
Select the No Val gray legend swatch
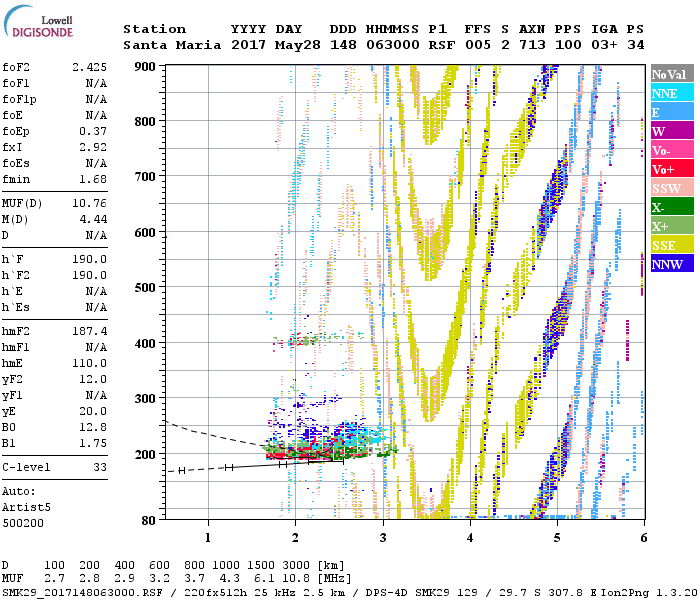click(672, 74)
